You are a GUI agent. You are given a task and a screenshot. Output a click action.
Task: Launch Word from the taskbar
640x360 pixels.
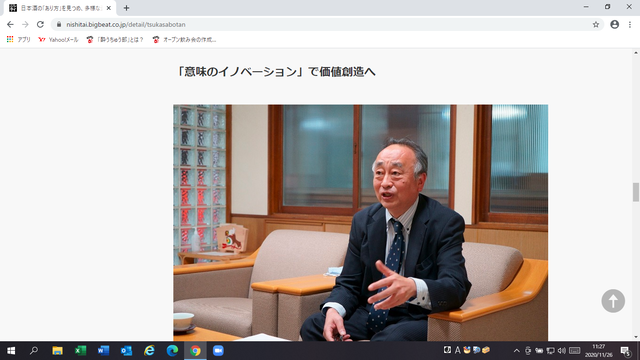[103, 351]
